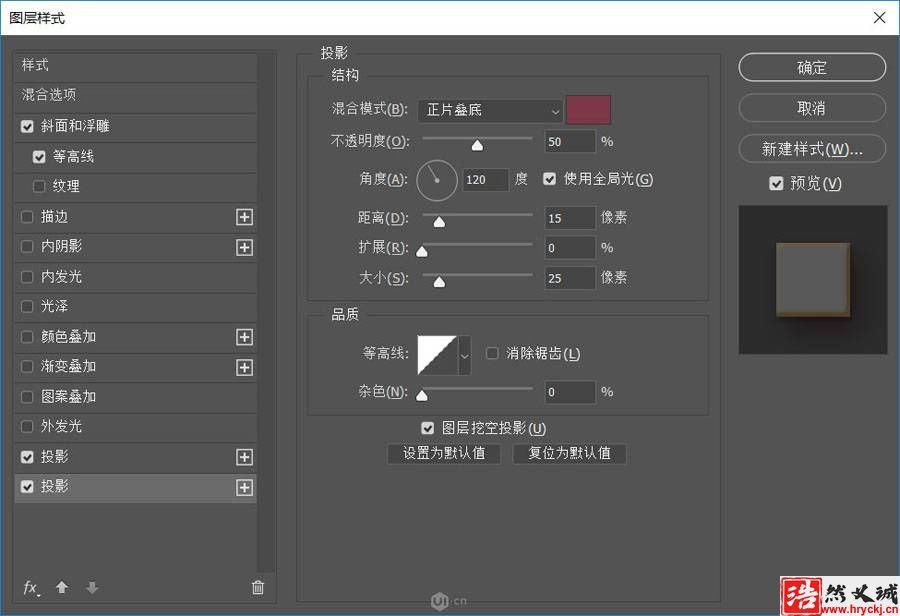900x616 pixels.
Task: Select the 图案叠加 effect row
Action: [x=135, y=397]
